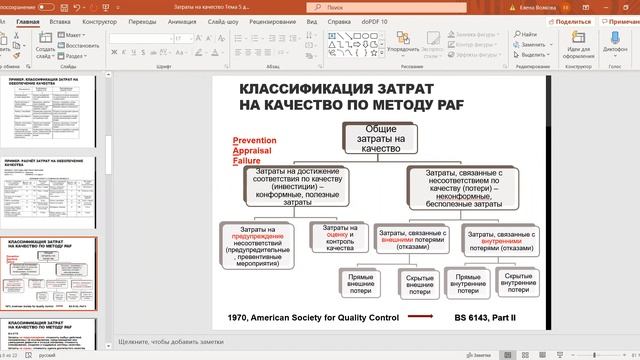Switch to the Конструктор tab
Image resolution: width=640 pixels, height=360 pixels.
point(99,22)
